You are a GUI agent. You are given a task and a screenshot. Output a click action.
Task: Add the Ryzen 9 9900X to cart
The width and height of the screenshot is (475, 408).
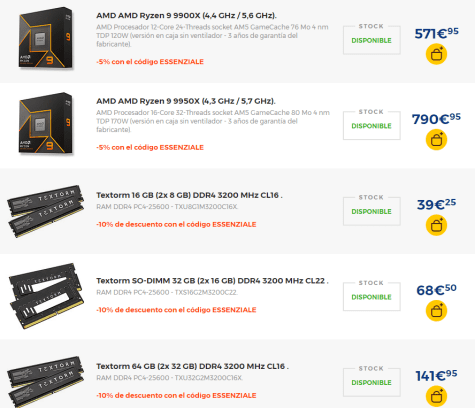(x=436, y=54)
